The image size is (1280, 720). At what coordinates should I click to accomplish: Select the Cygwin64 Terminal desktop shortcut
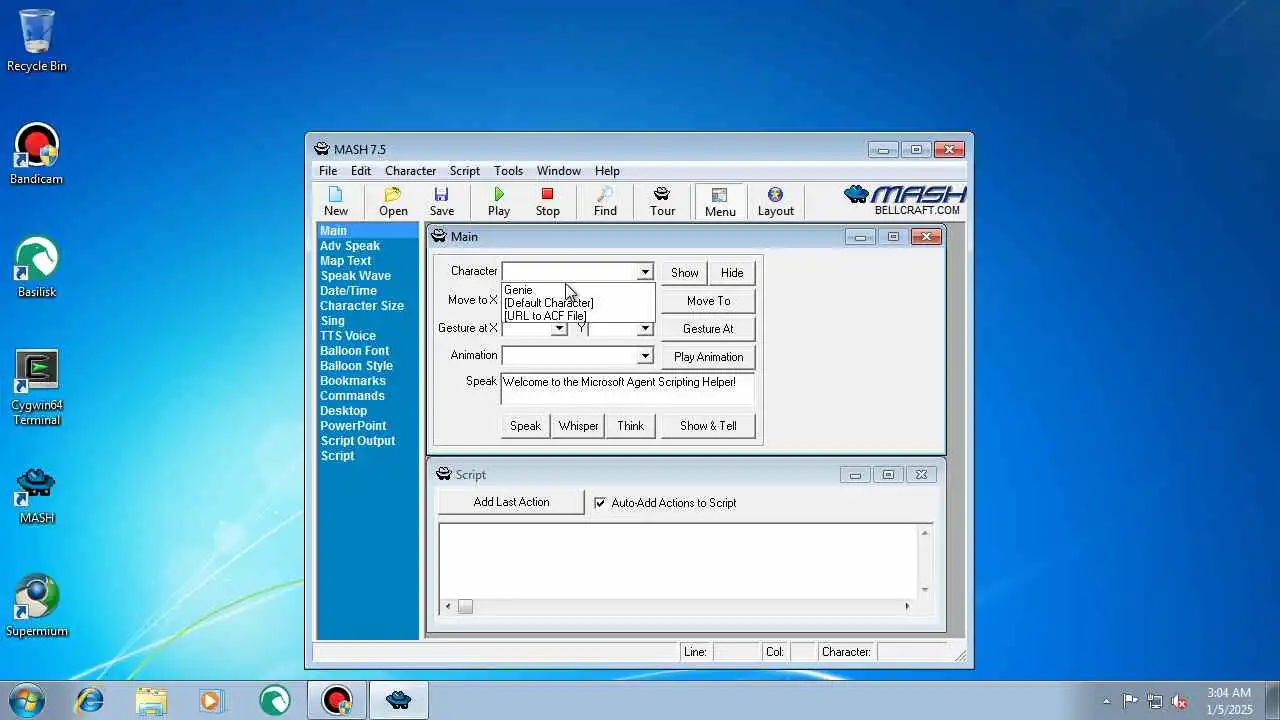coord(37,387)
